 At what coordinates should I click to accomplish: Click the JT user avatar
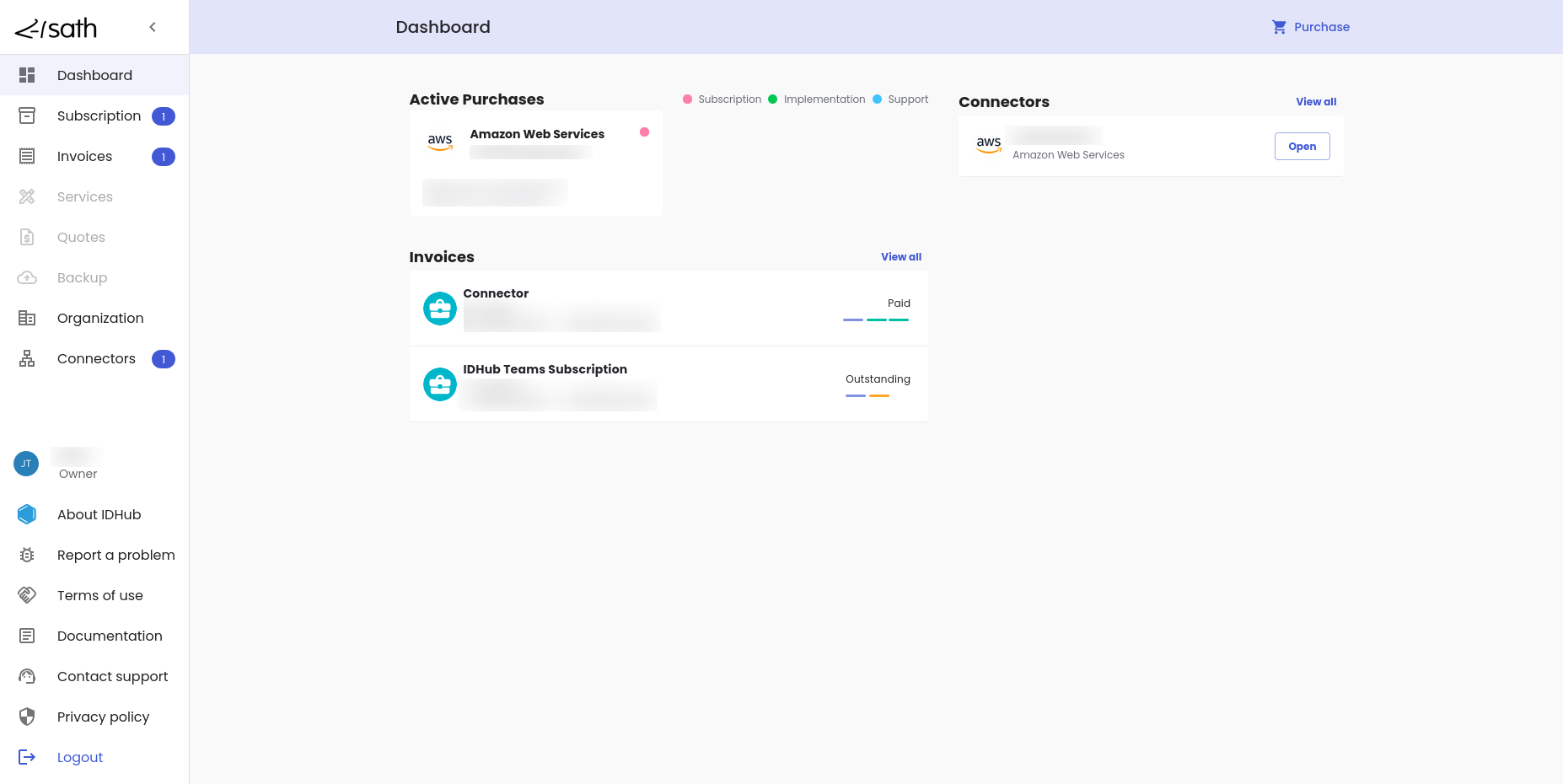(x=26, y=464)
